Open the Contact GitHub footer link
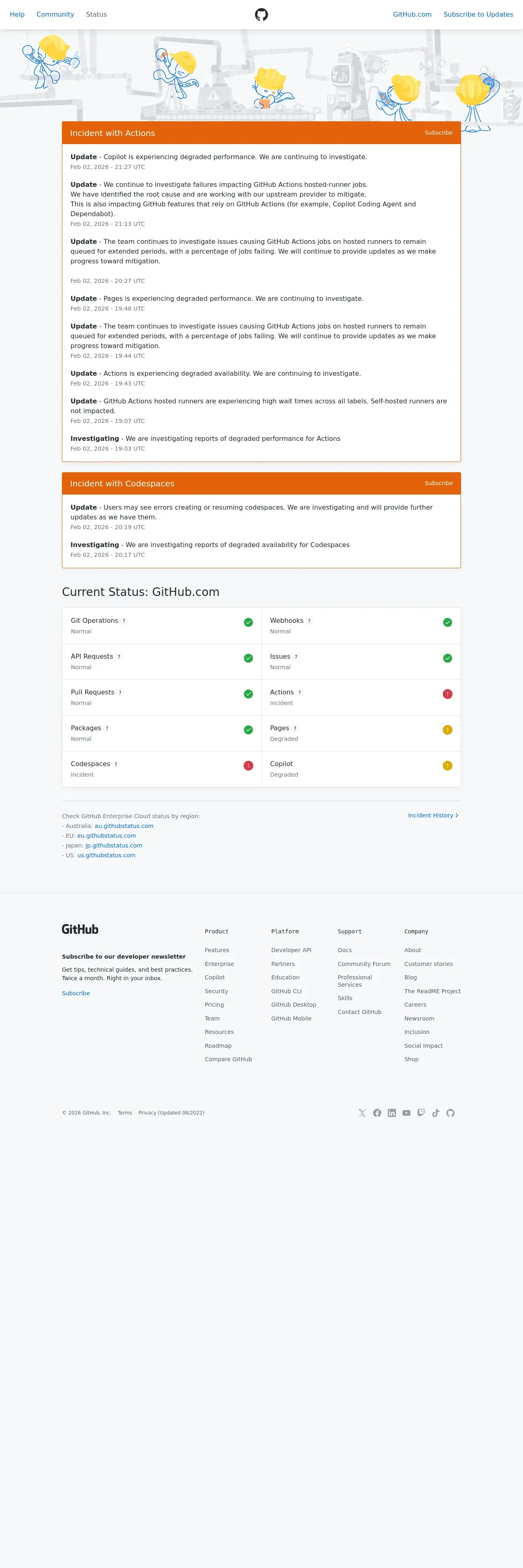The image size is (523, 1568). tap(360, 1012)
